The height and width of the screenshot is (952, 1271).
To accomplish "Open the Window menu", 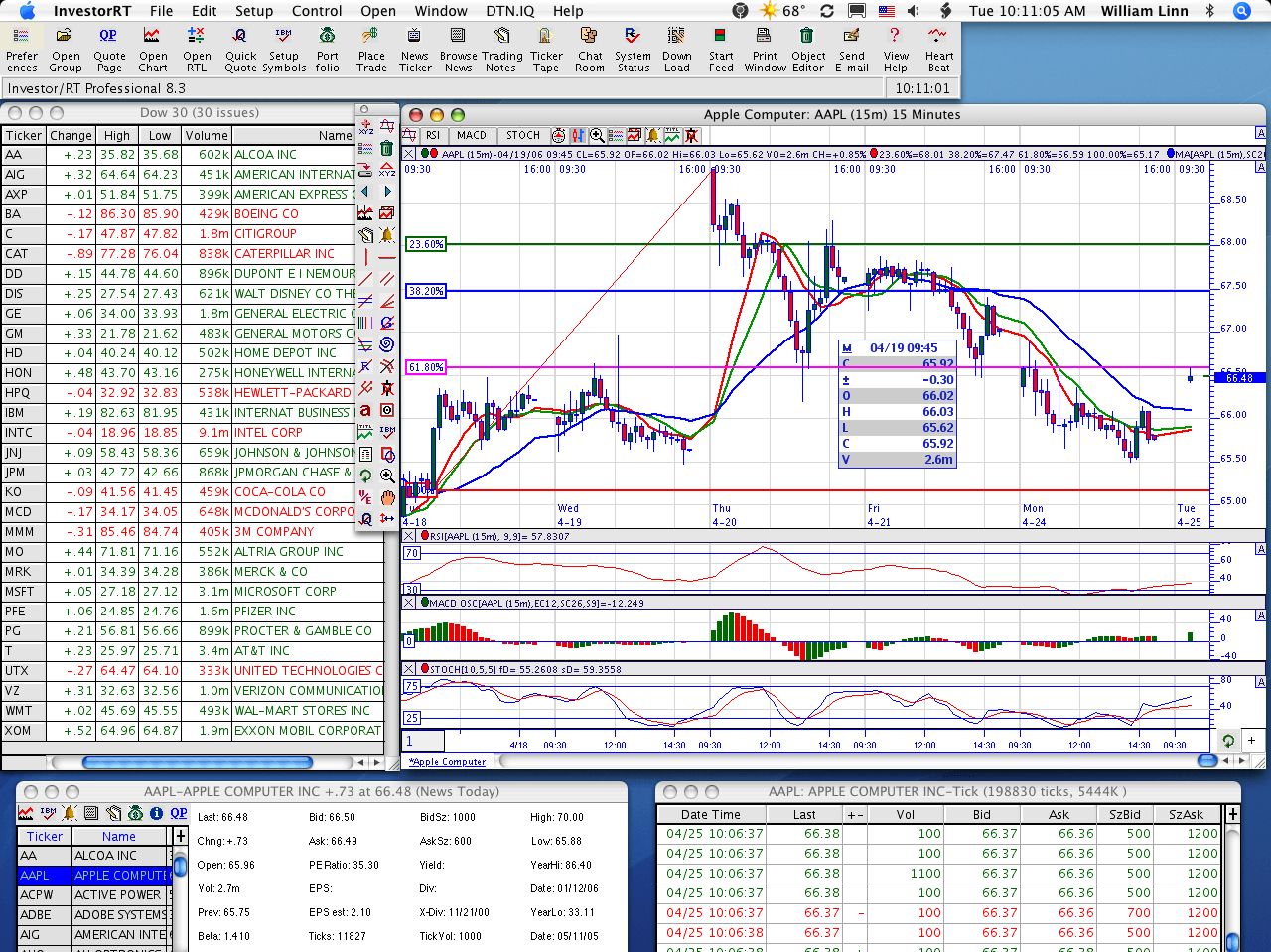I will pos(441,11).
